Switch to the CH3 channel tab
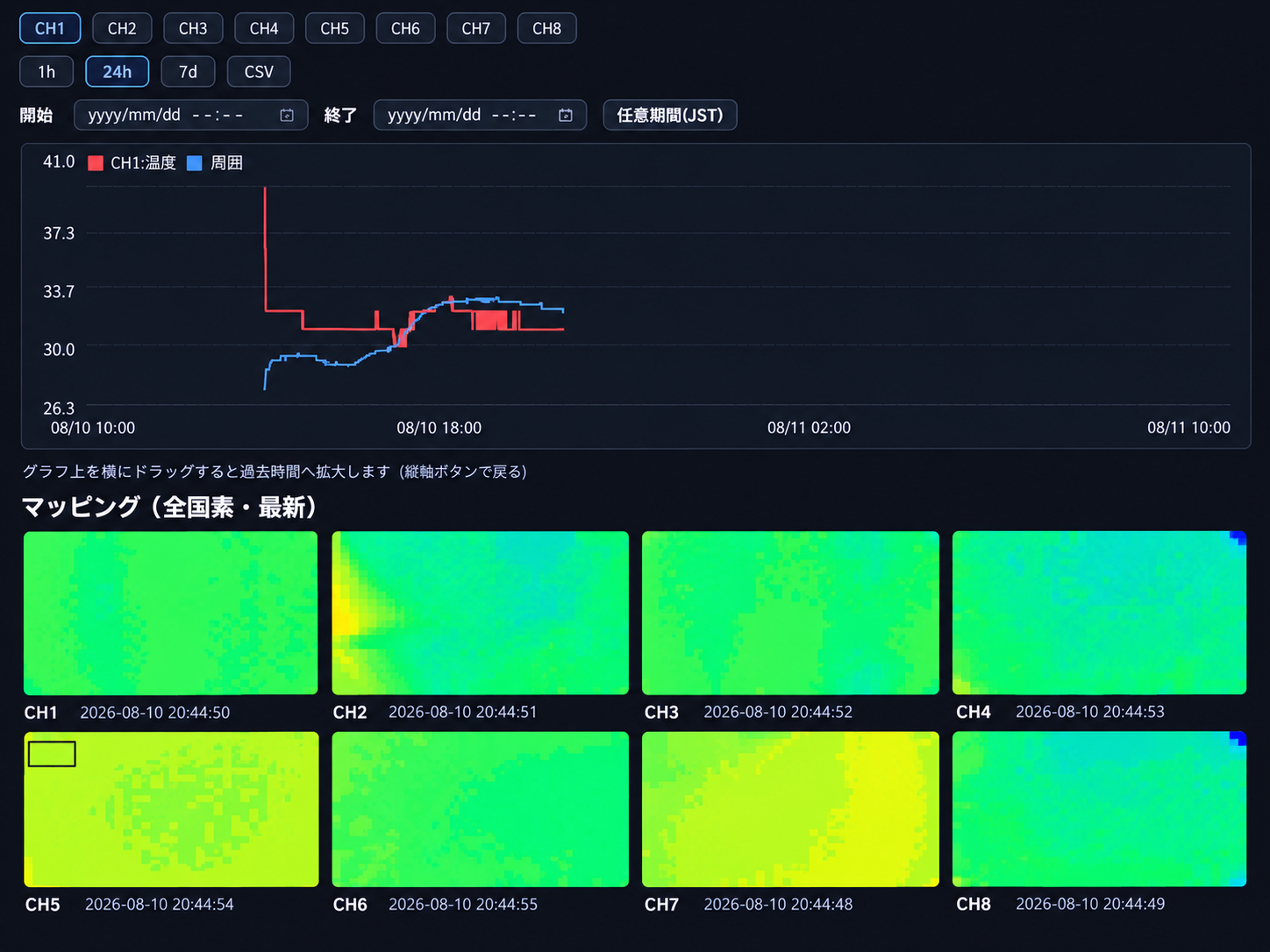This screenshot has width=1270, height=952. pos(193,28)
